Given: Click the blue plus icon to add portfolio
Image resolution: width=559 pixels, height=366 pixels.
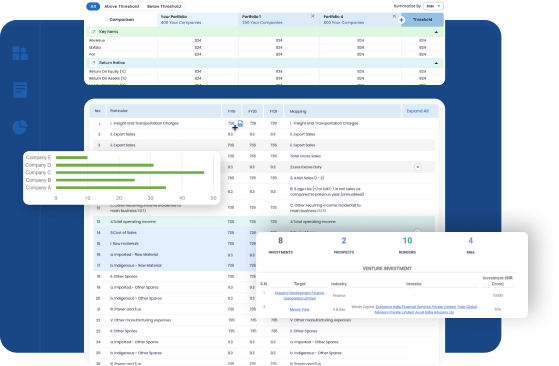Looking at the screenshot, I should click(x=401, y=20).
